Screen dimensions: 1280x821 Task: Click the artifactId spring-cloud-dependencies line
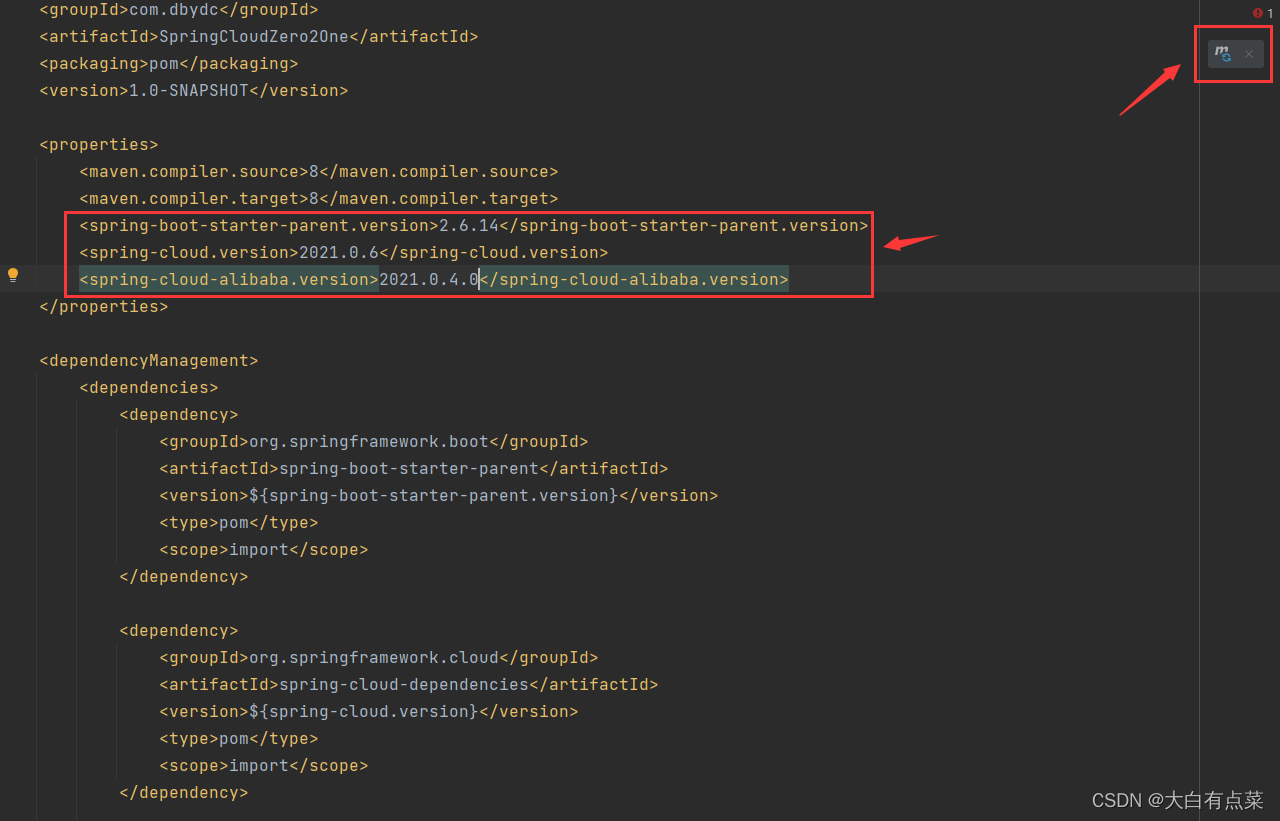[409, 685]
